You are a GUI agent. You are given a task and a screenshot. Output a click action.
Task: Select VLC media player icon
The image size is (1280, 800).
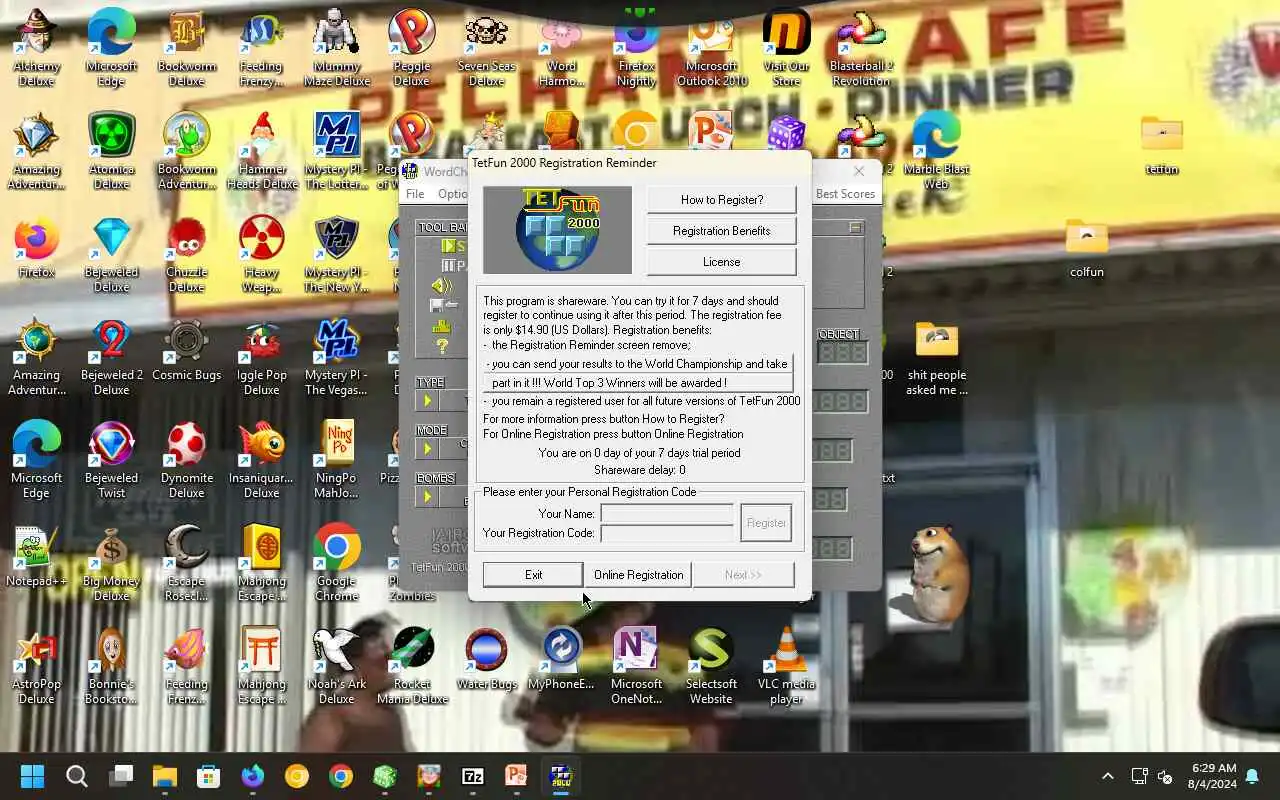click(x=786, y=666)
